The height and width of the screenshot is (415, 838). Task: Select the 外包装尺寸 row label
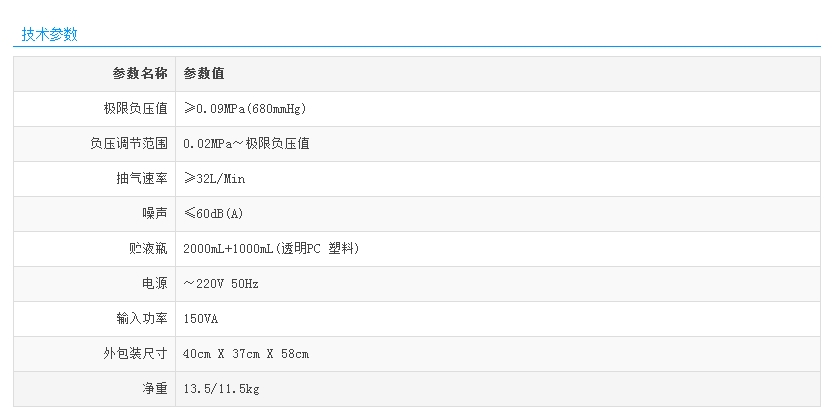point(135,353)
